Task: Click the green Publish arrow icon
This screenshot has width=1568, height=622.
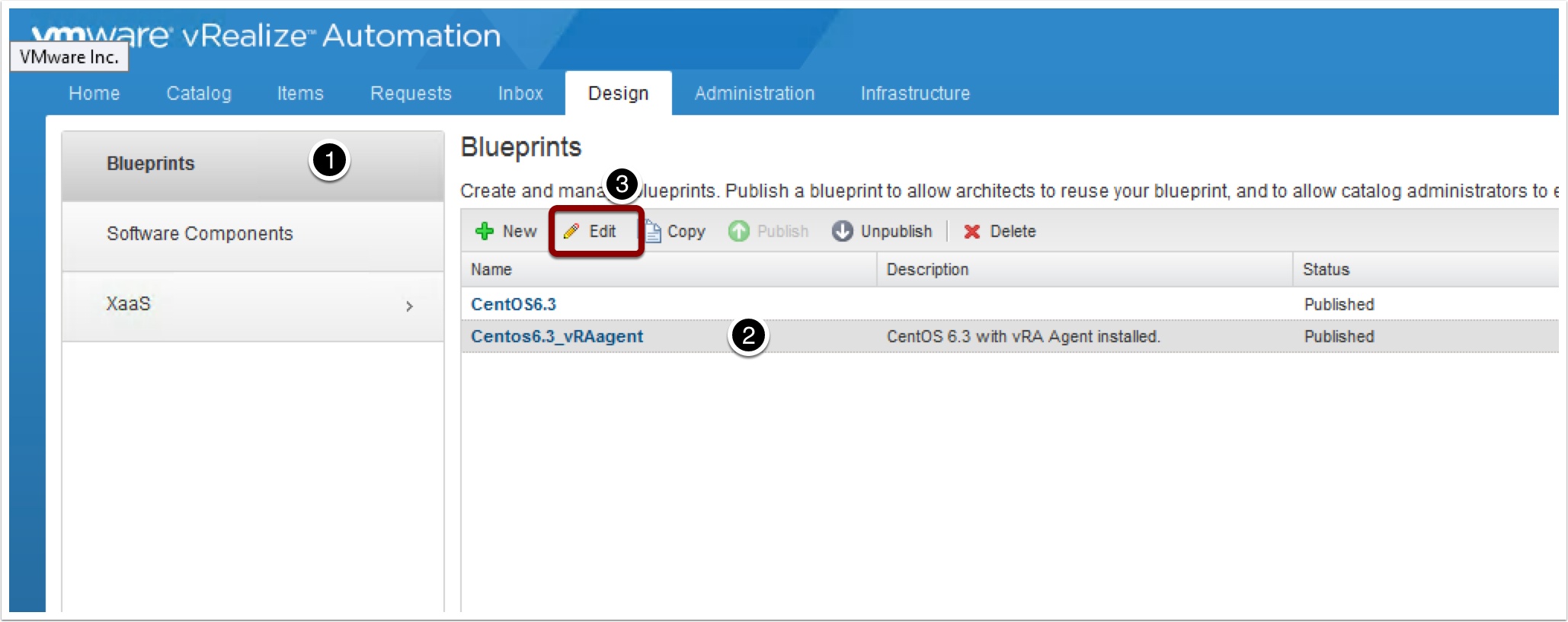Action: click(x=738, y=231)
